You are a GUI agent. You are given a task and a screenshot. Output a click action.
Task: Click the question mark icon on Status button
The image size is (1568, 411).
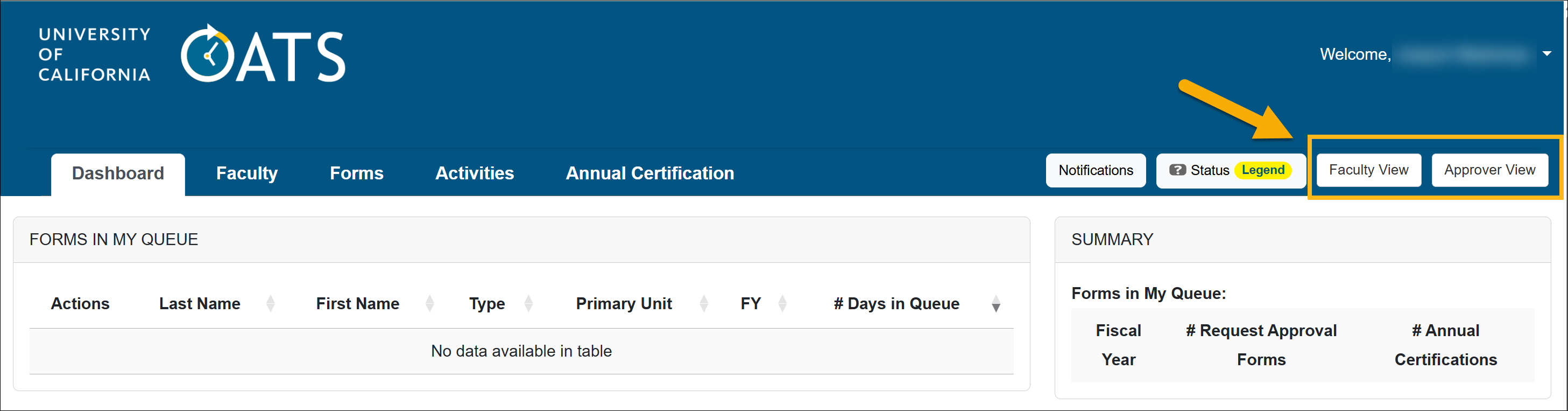click(1178, 170)
